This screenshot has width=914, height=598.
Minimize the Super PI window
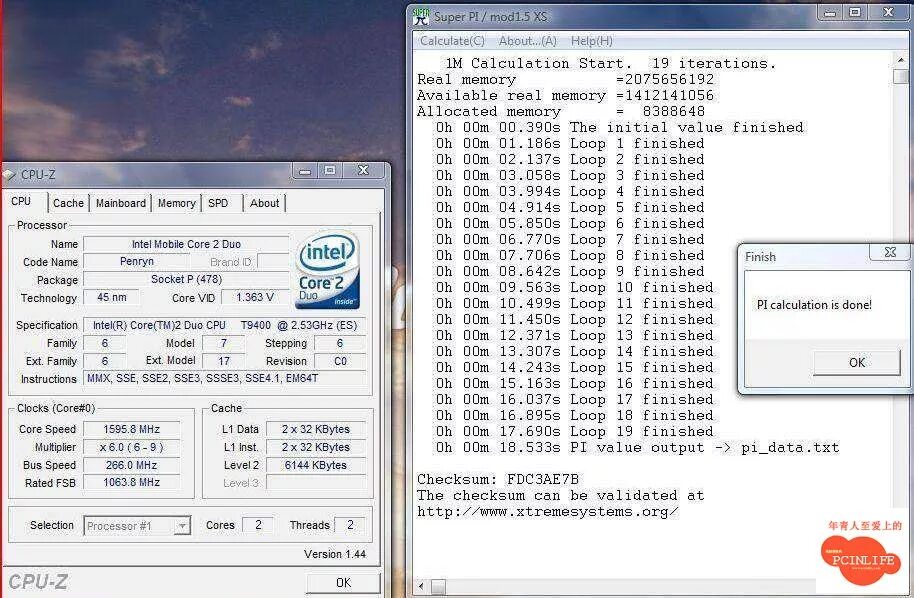(x=829, y=12)
